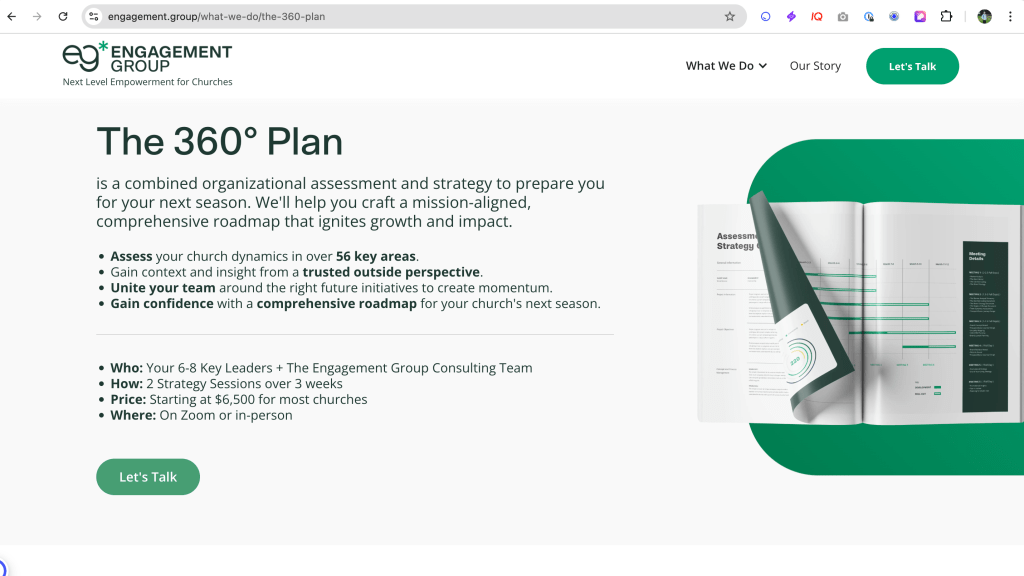
Task: Click the purple lightning bolt extension icon
Action: (x=791, y=17)
